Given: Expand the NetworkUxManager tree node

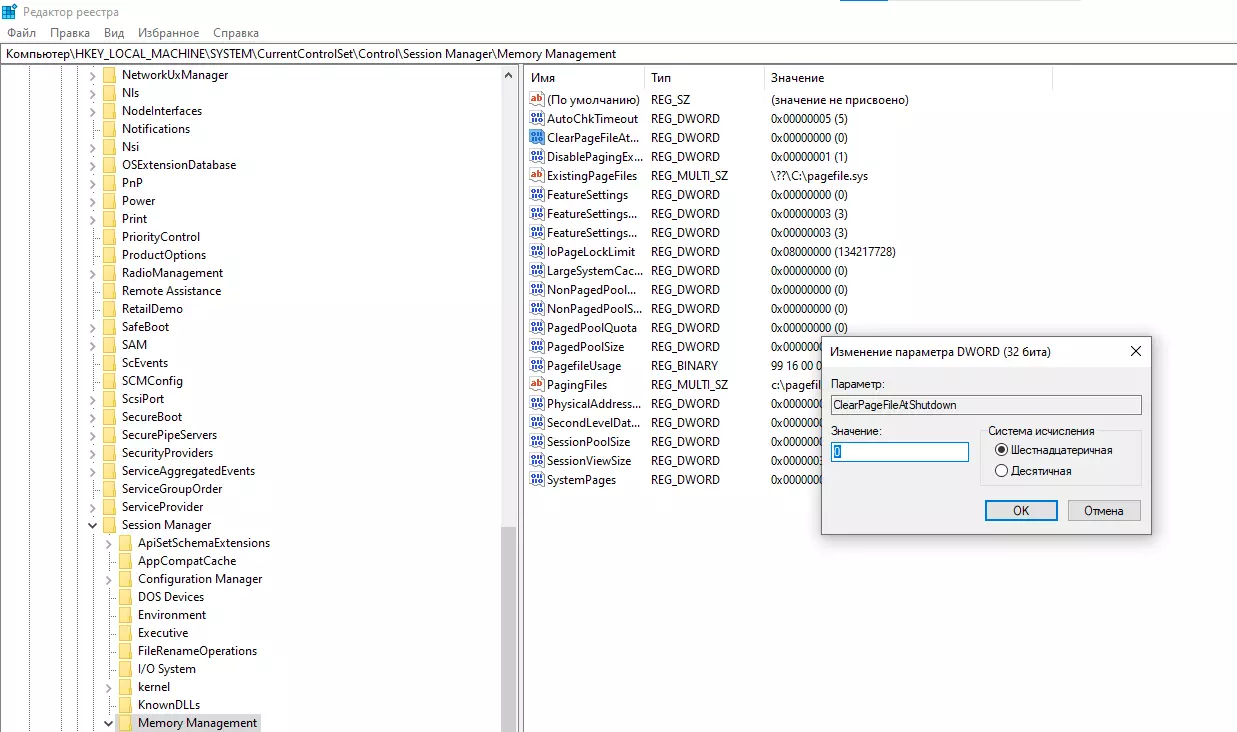Looking at the screenshot, I should pyautogui.click(x=93, y=75).
